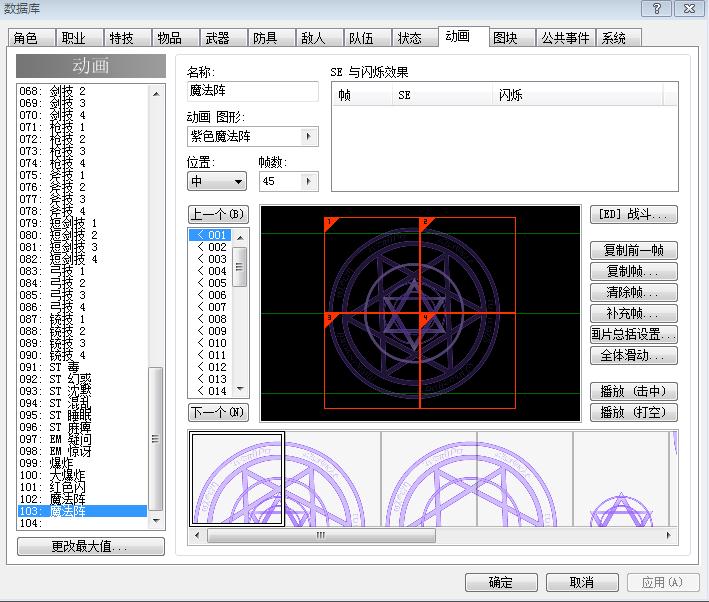Image resolution: width=709 pixels, height=602 pixels.
Task: Select cell marker 4 in preview canvas
Action: pos(426,319)
